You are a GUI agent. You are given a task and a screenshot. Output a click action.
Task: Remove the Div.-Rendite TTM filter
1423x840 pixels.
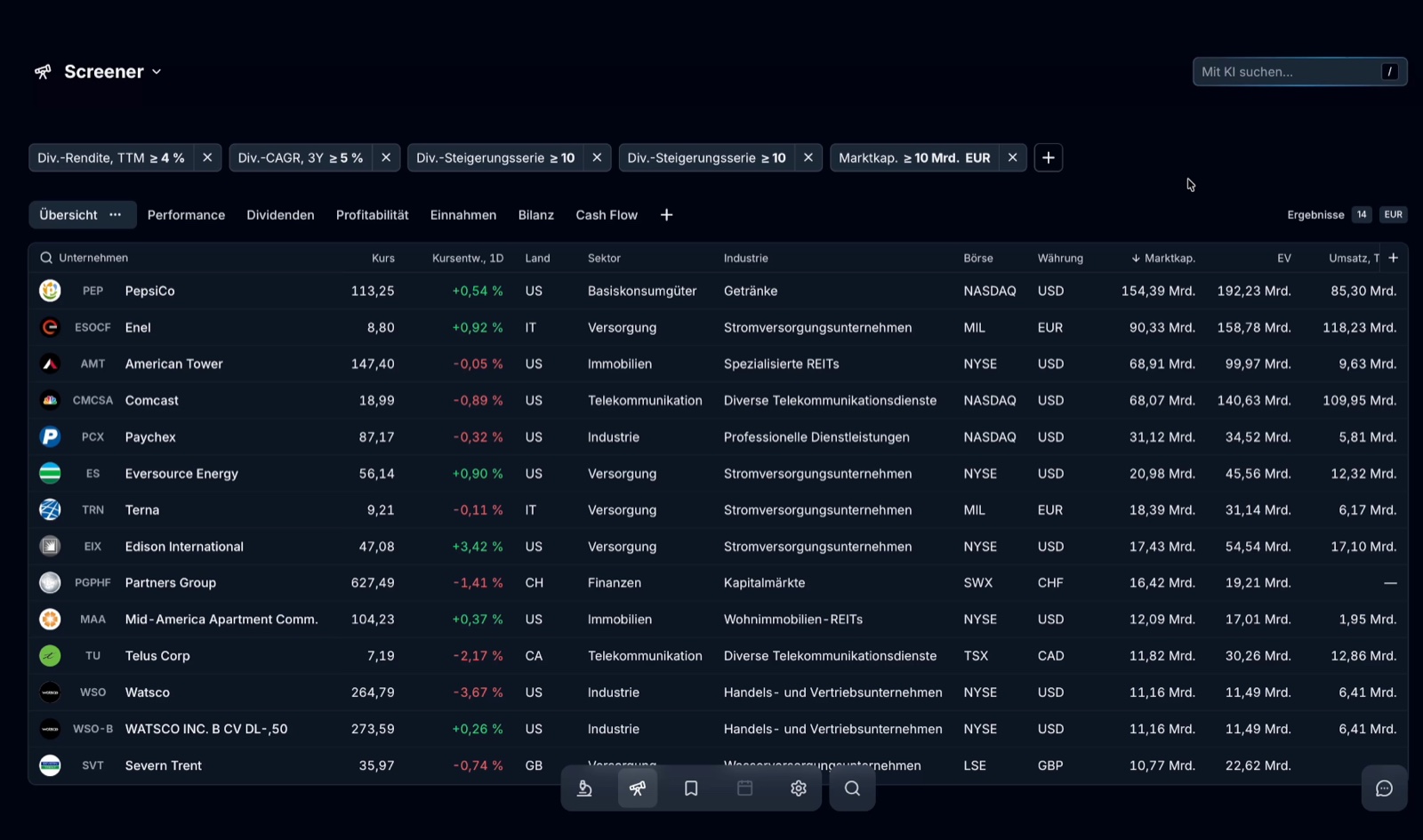tap(207, 157)
